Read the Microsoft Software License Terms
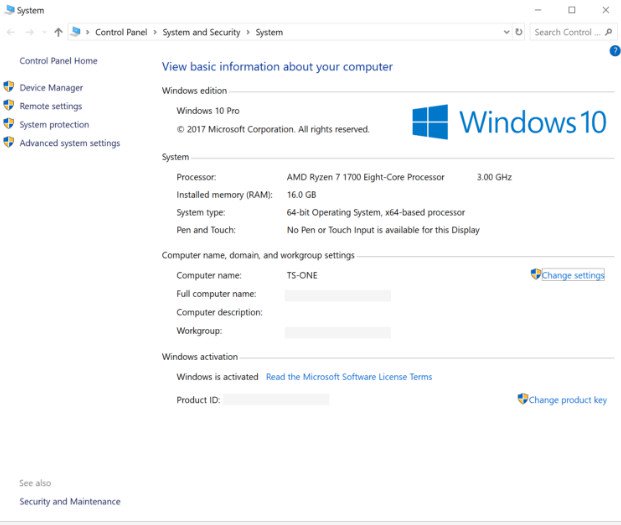 tap(349, 377)
